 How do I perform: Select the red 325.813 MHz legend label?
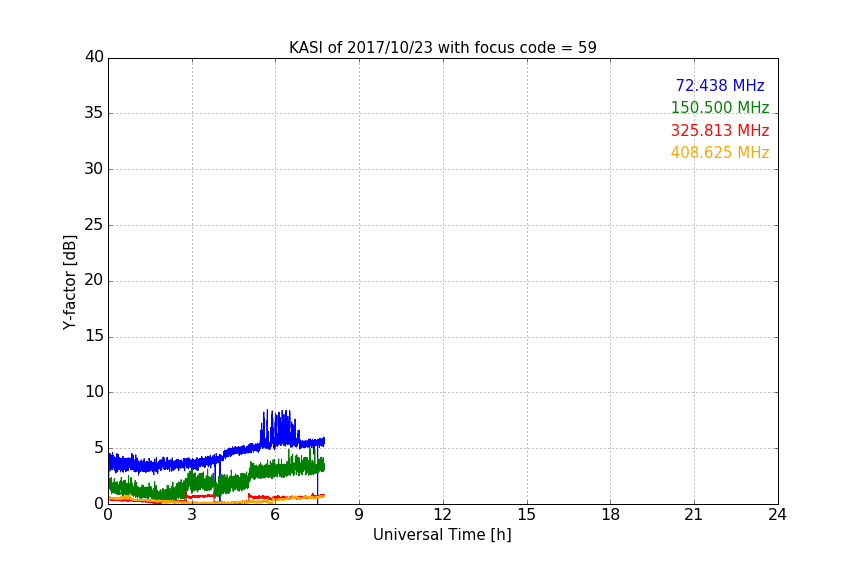coord(720,131)
